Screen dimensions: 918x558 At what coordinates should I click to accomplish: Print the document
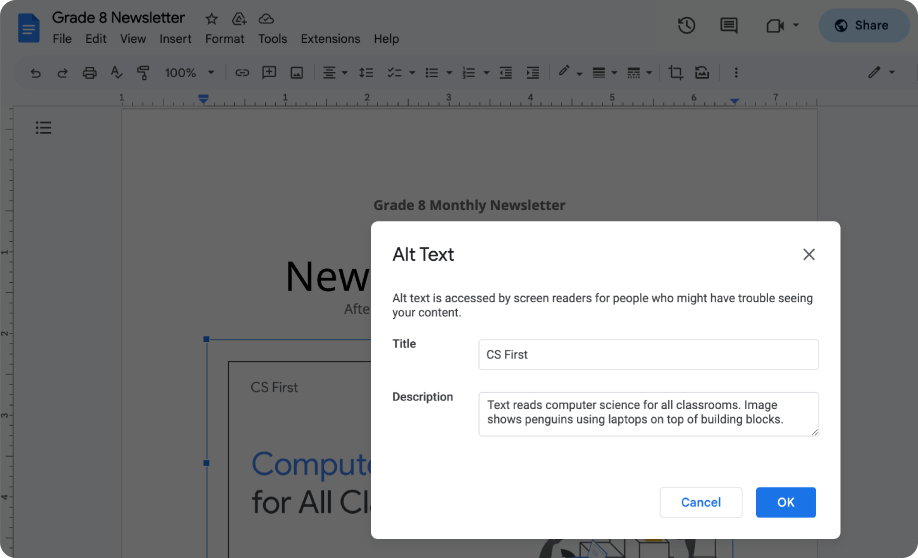[90, 73]
